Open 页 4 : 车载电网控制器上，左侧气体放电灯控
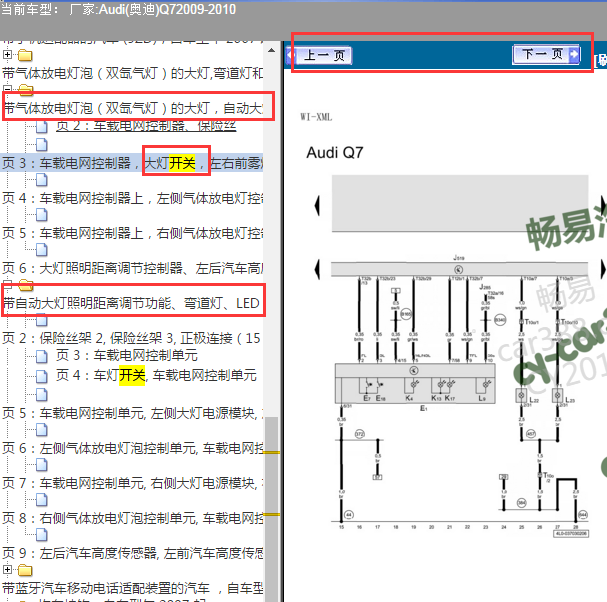Viewport: 607px width, 602px height. tap(133, 198)
